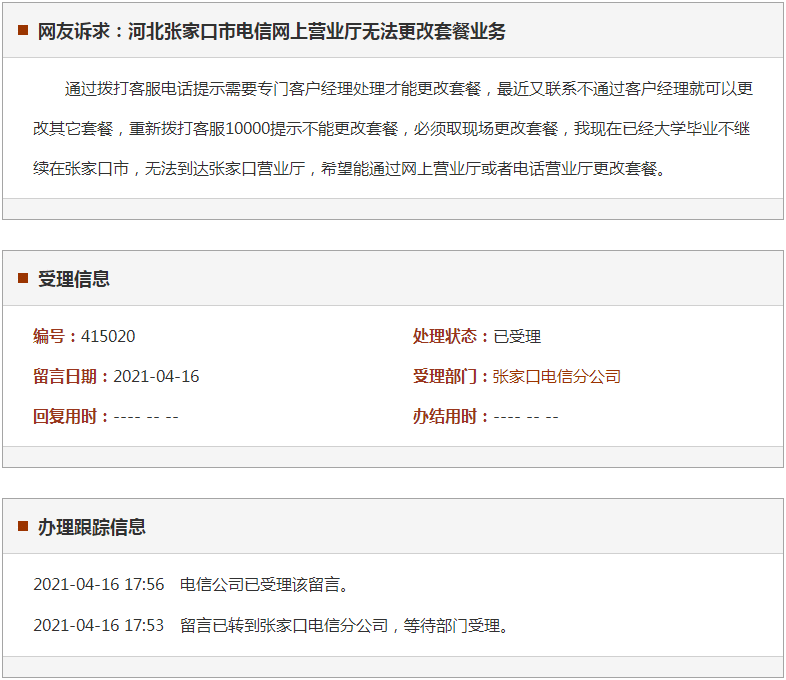Click the timestamp 2021-04-16 17:53

pos(99,625)
